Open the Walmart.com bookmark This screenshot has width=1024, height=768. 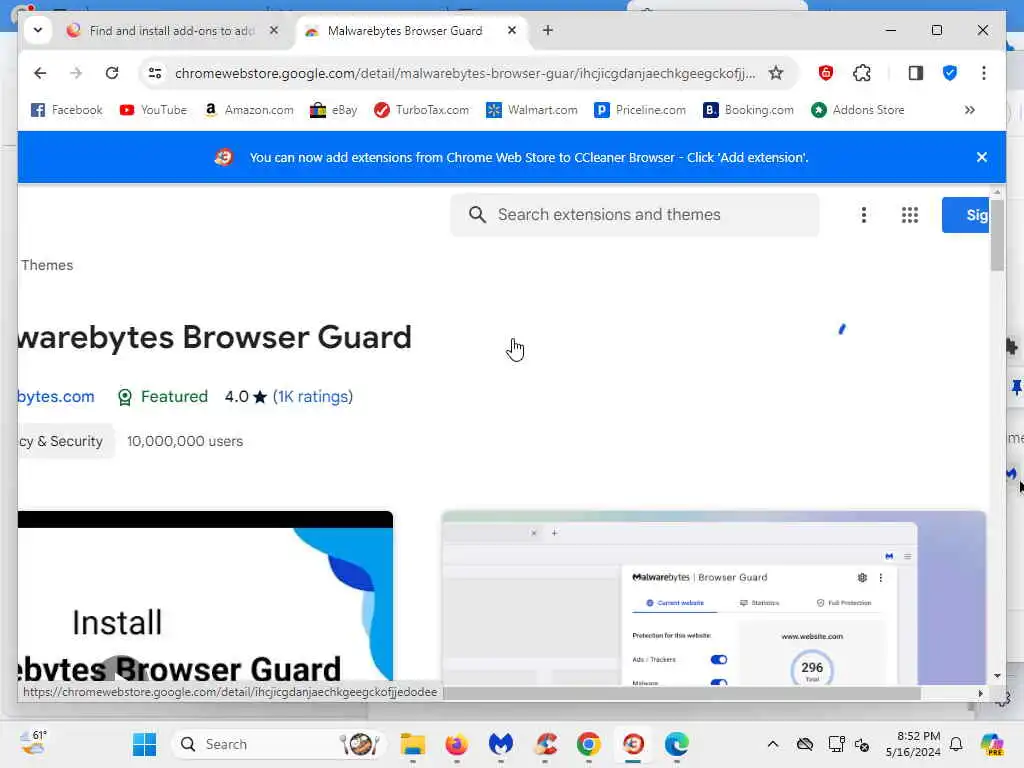tap(532, 110)
